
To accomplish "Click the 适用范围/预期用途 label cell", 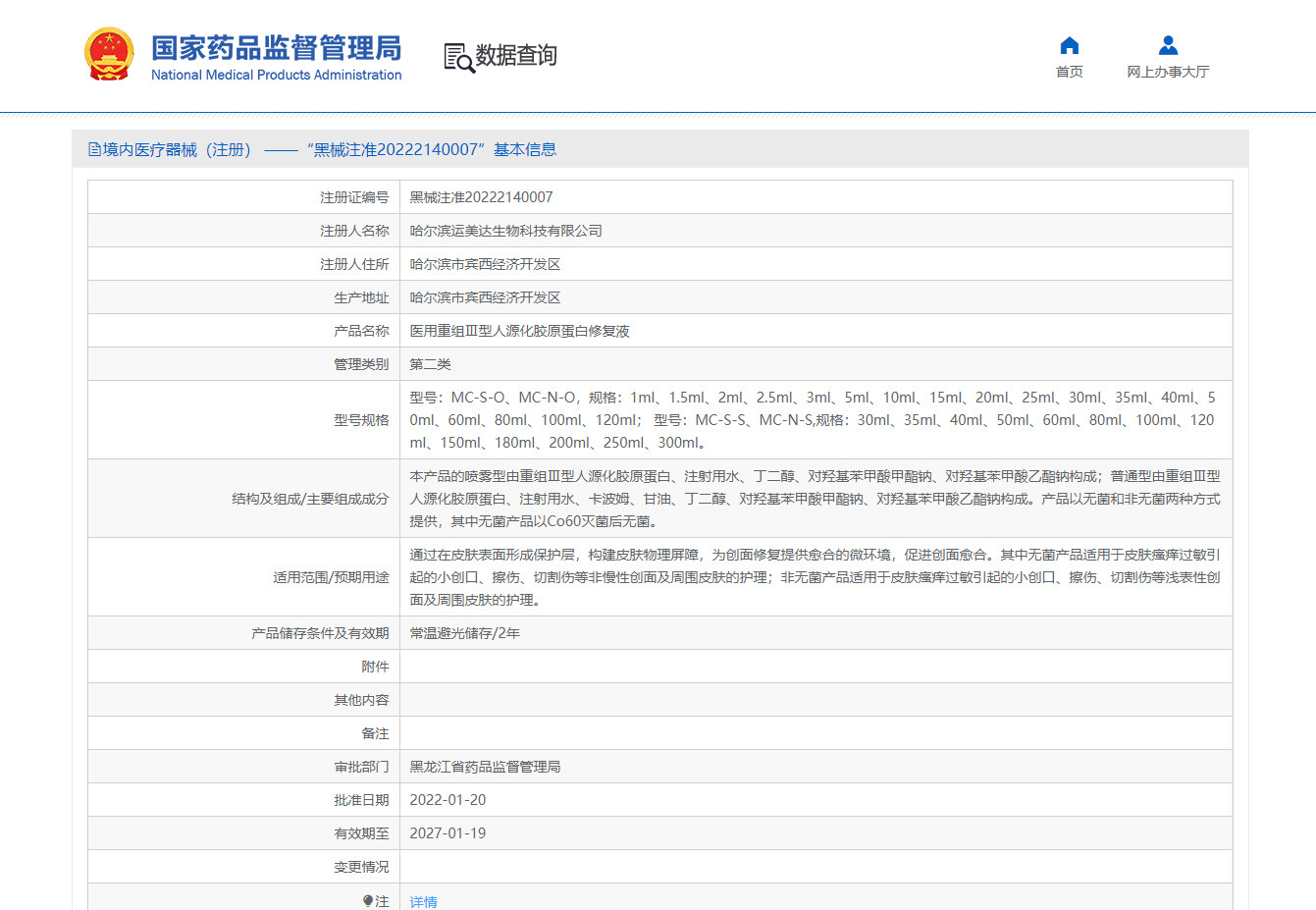I will (244, 577).
